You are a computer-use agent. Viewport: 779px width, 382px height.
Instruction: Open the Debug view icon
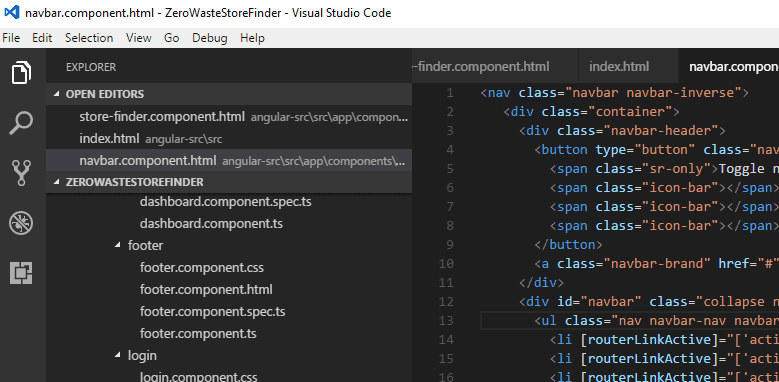pyautogui.click(x=21, y=223)
